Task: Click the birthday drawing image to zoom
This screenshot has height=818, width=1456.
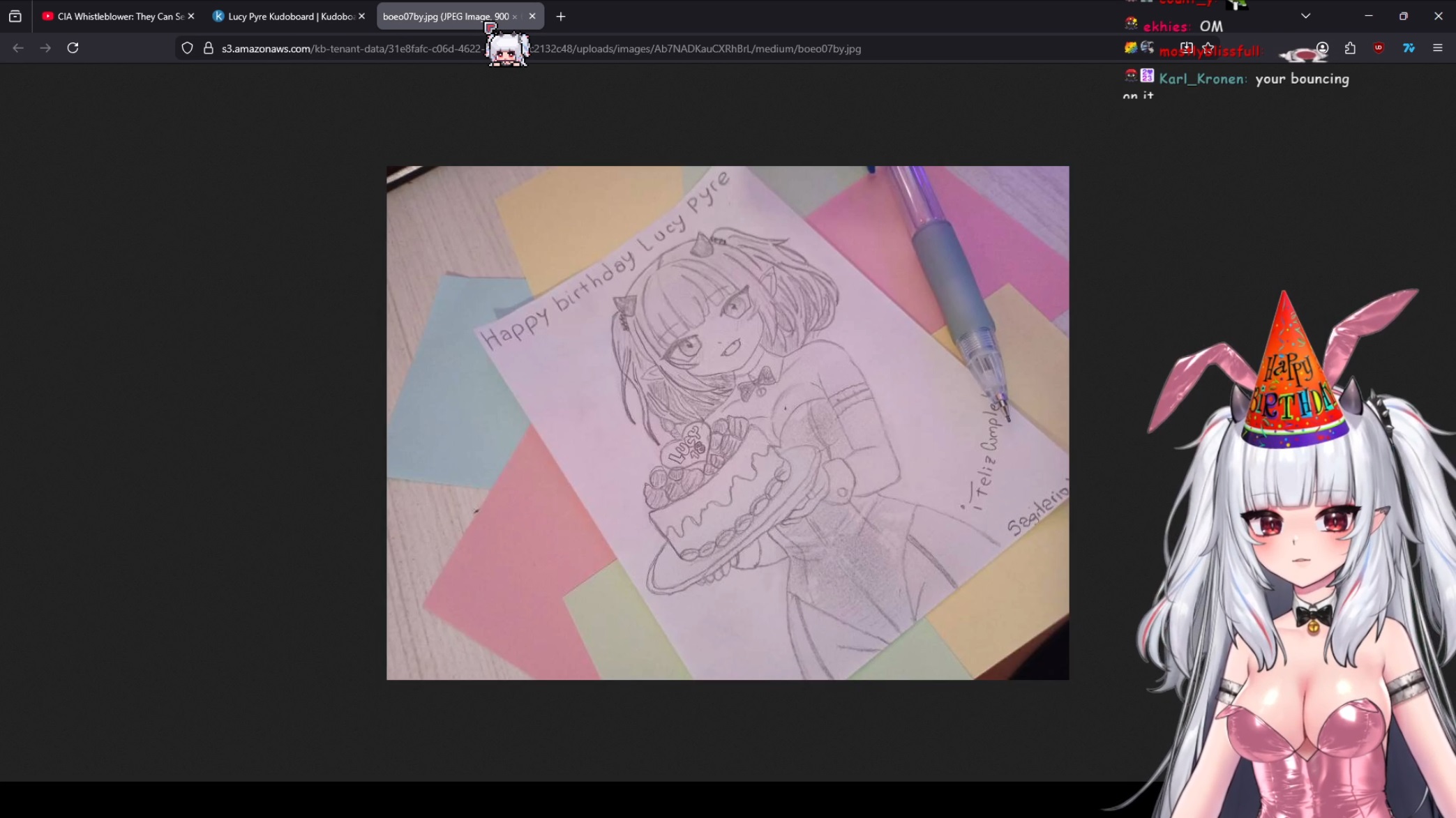Action: point(727,423)
